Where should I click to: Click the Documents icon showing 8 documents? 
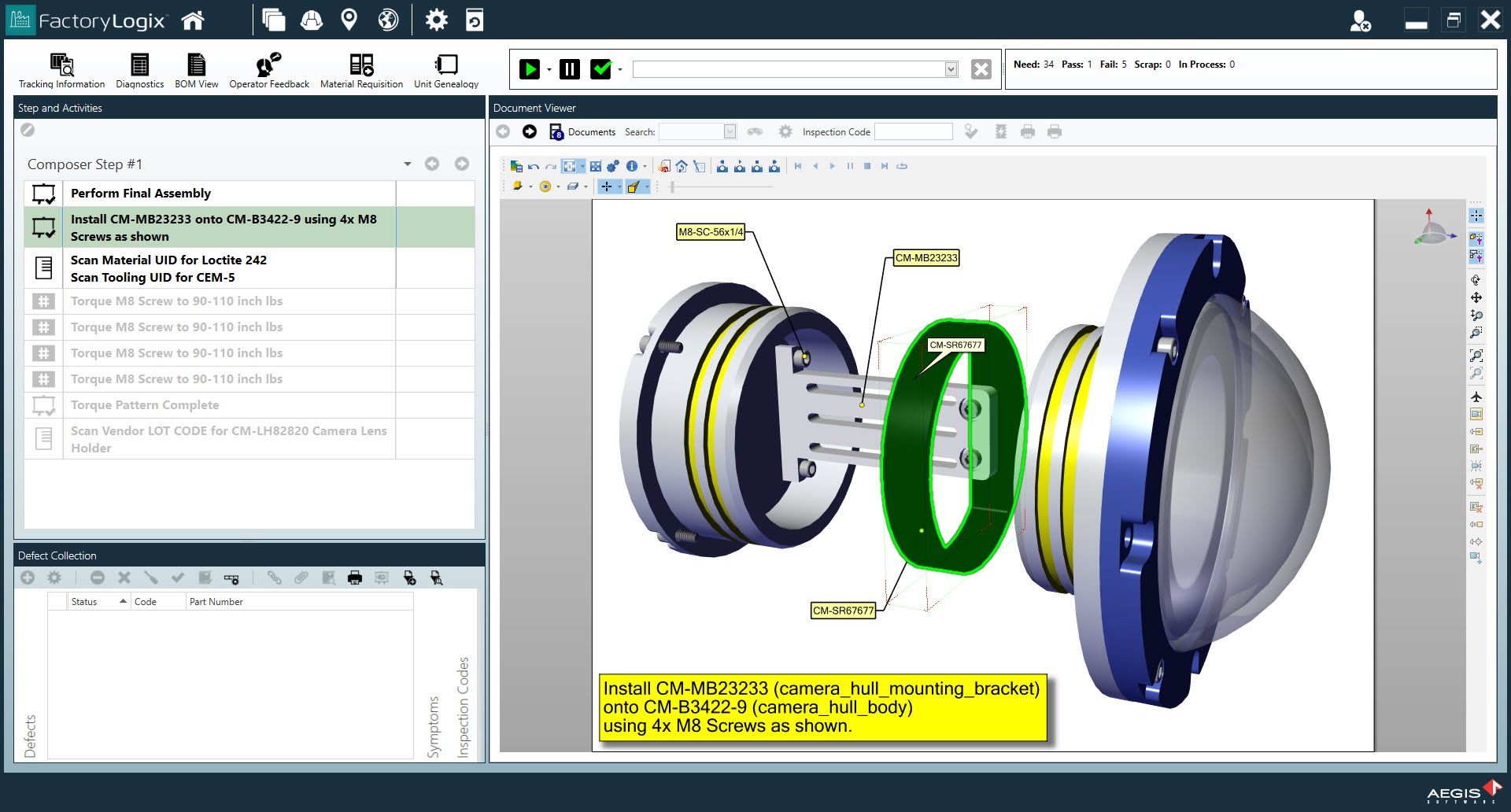click(x=556, y=131)
